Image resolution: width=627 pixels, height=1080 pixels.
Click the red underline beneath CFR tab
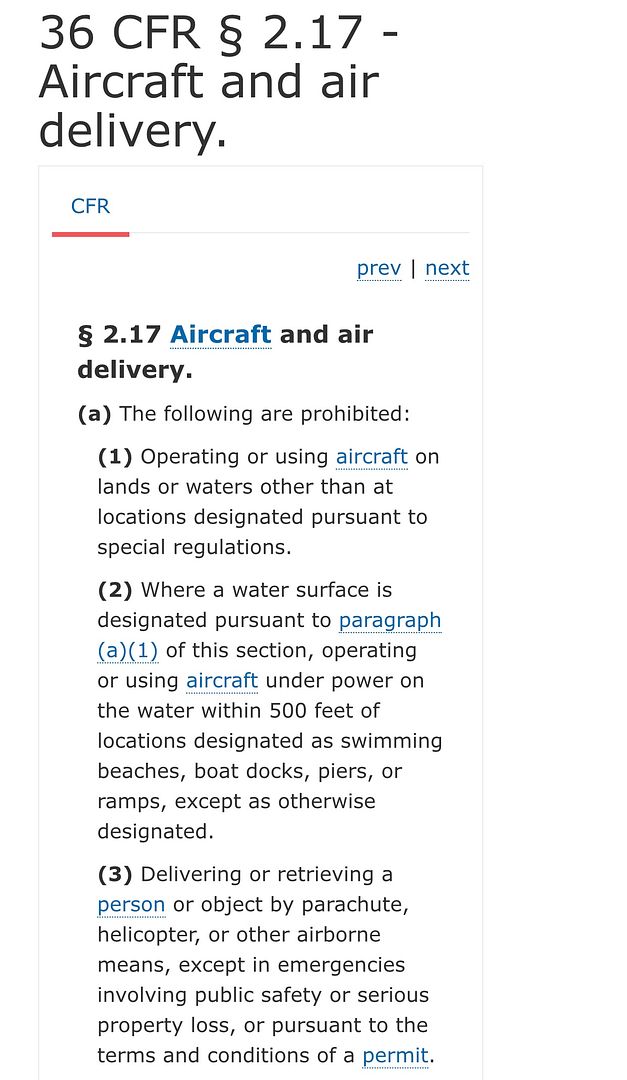click(90, 234)
